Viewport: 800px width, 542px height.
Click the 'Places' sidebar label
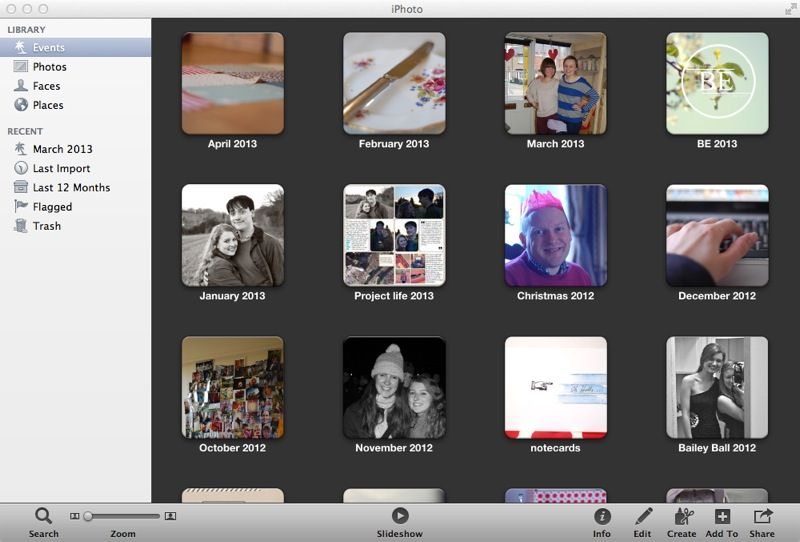48,105
